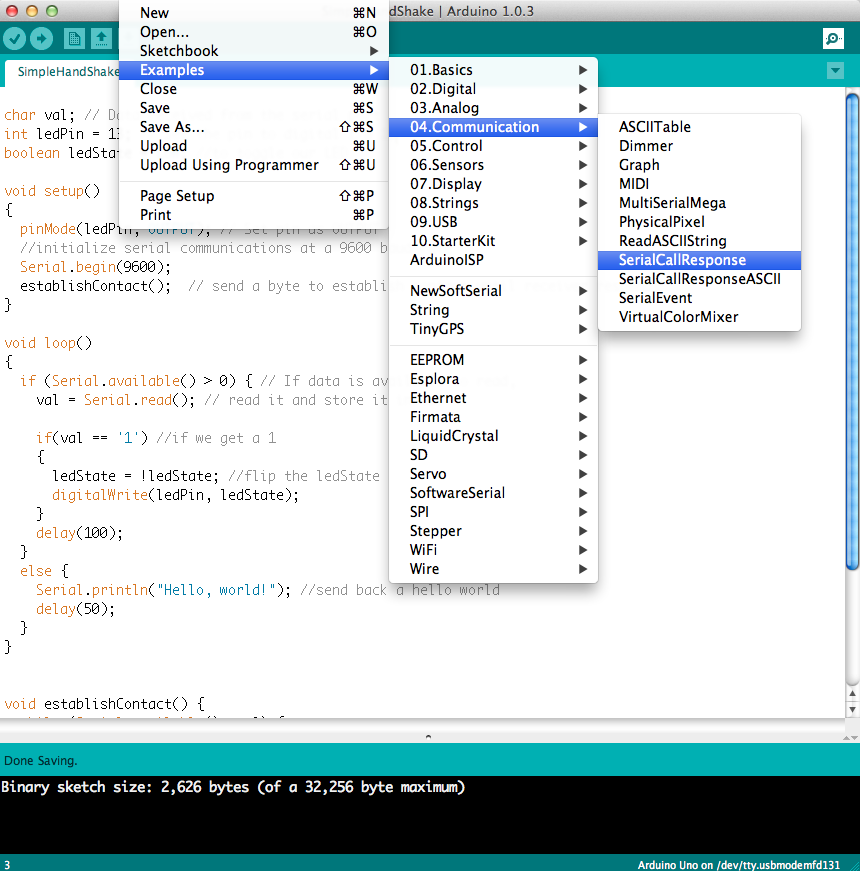Select the 04.Communication submenu entry
860x871 pixels.
tap(493, 127)
